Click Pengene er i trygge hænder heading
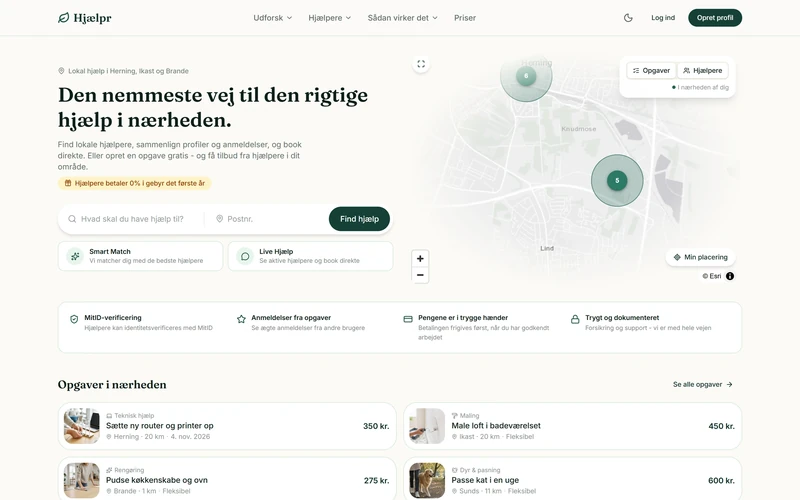 463,317
